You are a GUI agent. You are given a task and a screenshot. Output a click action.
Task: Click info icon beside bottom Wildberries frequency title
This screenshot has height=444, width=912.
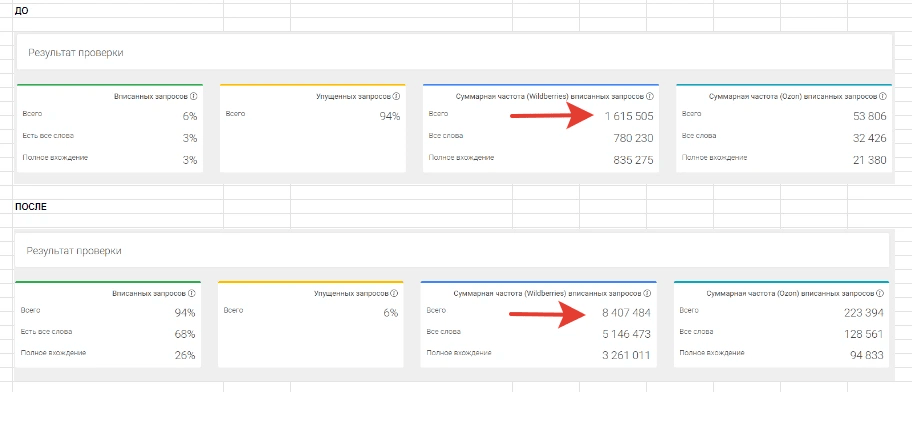click(647, 294)
